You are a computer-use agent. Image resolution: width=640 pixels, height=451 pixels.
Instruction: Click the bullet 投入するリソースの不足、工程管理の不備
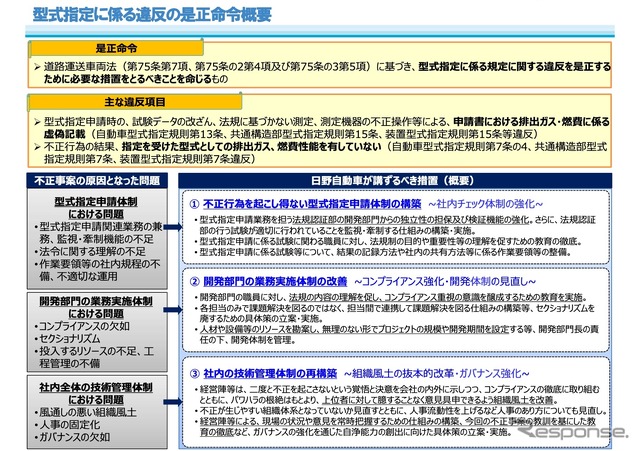click(x=94, y=357)
